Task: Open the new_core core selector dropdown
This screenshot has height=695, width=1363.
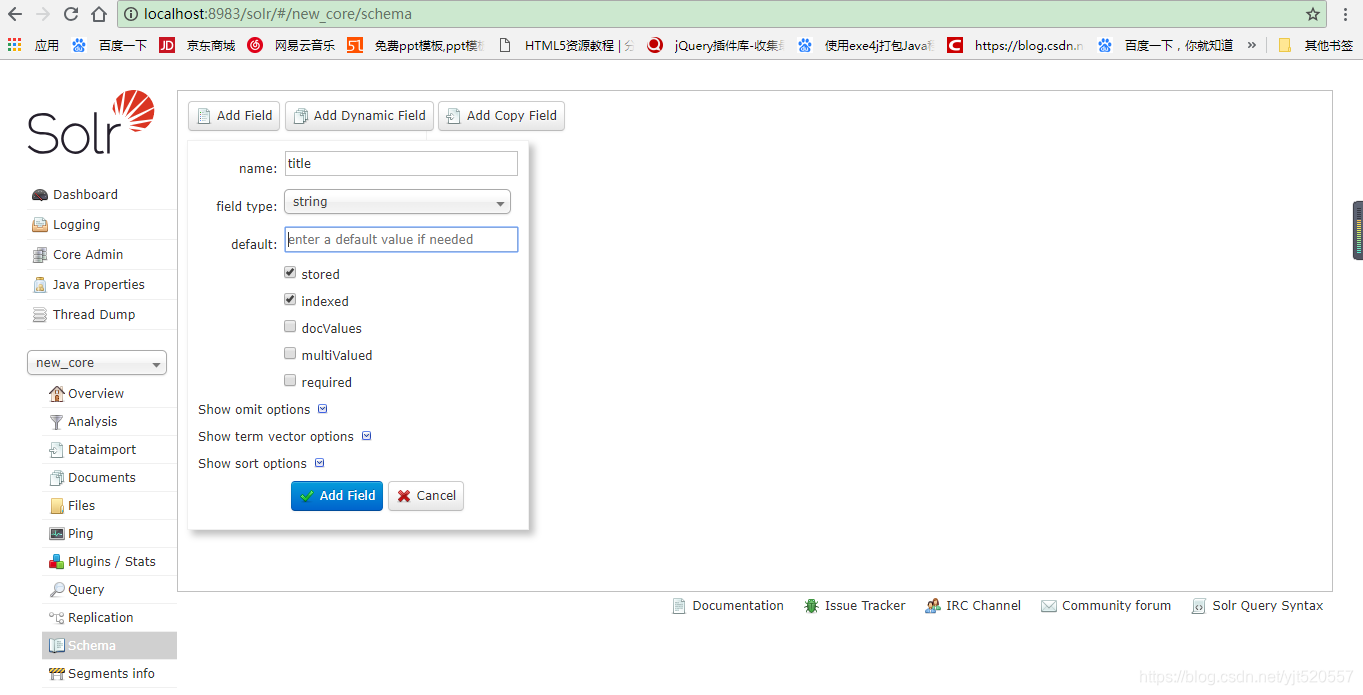Action: pyautogui.click(x=97, y=363)
